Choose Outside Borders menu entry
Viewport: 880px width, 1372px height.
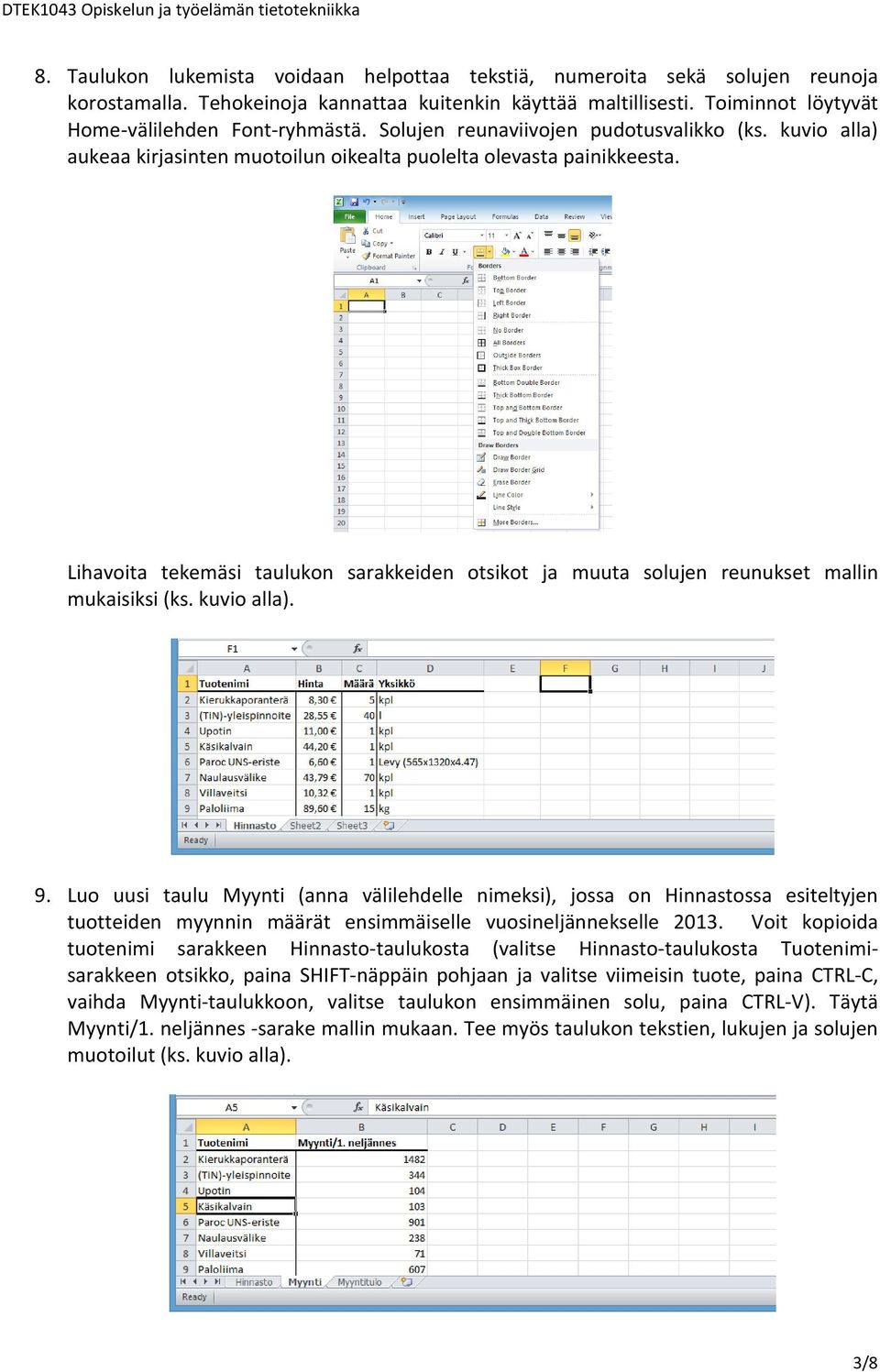pyautogui.click(x=536, y=355)
